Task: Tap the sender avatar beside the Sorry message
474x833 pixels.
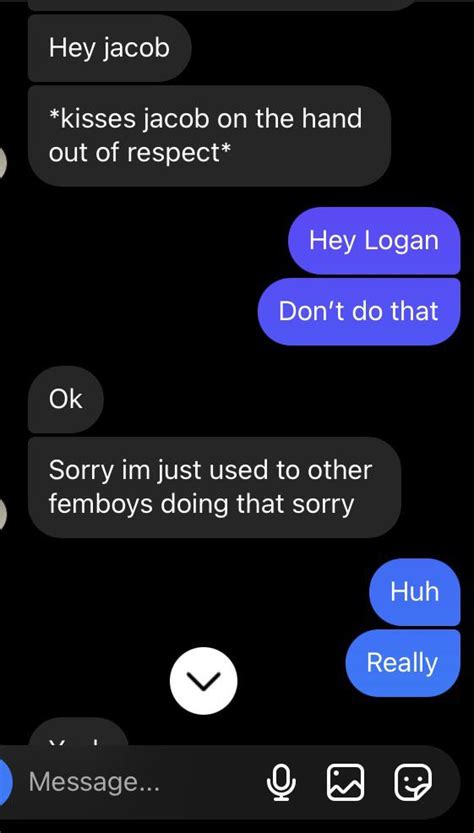Action: pos(3,513)
